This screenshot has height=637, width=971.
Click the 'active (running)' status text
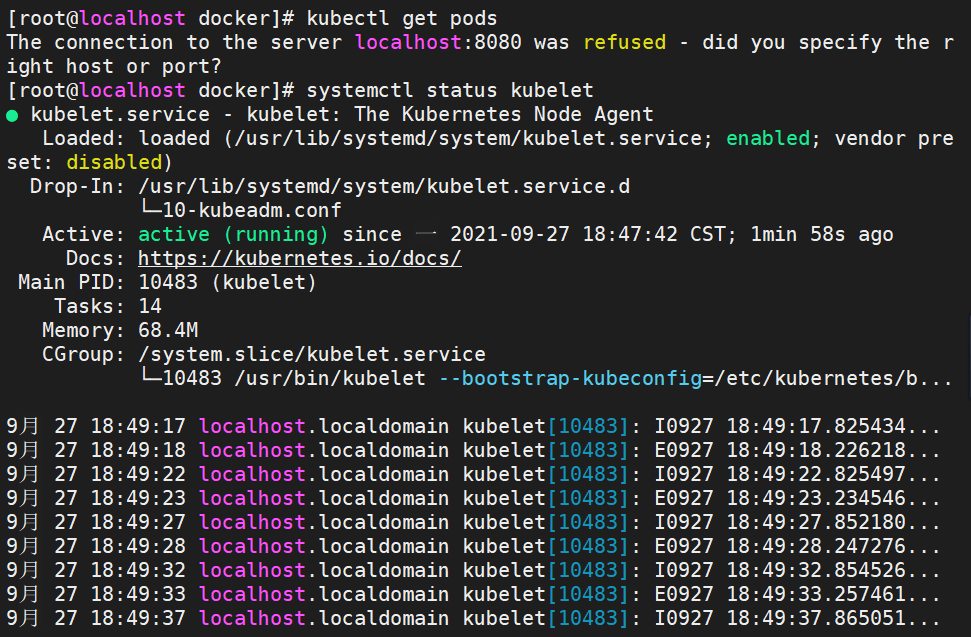pyautogui.click(x=233, y=235)
